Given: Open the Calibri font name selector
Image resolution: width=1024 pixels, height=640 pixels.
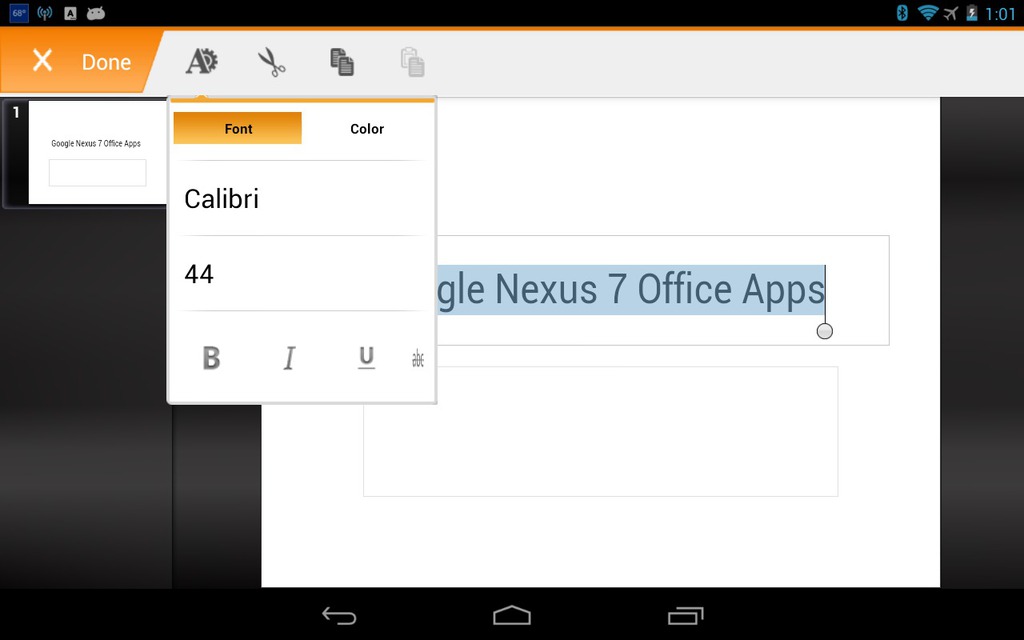Looking at the screenshot, I should [302, 199].
